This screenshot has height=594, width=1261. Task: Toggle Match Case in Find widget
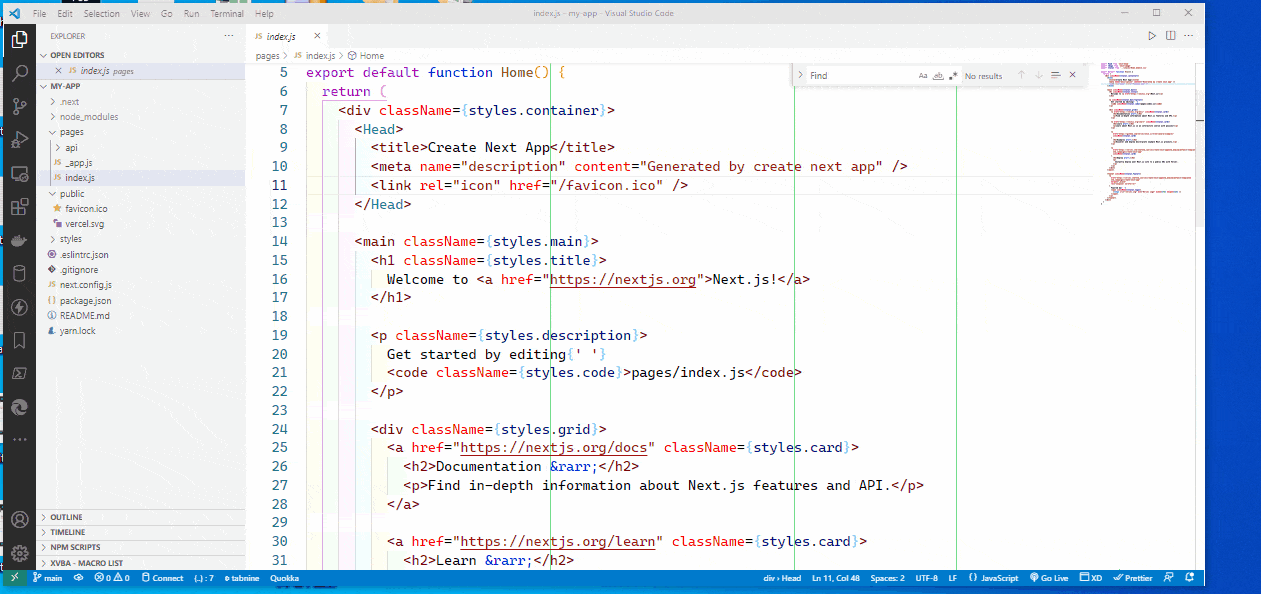coord(923,75)
